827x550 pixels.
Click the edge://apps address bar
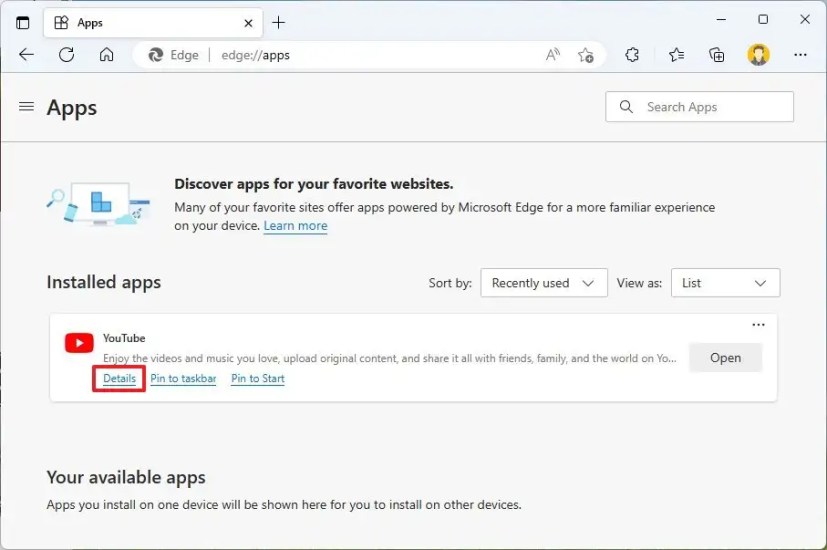tap(369, 55)
